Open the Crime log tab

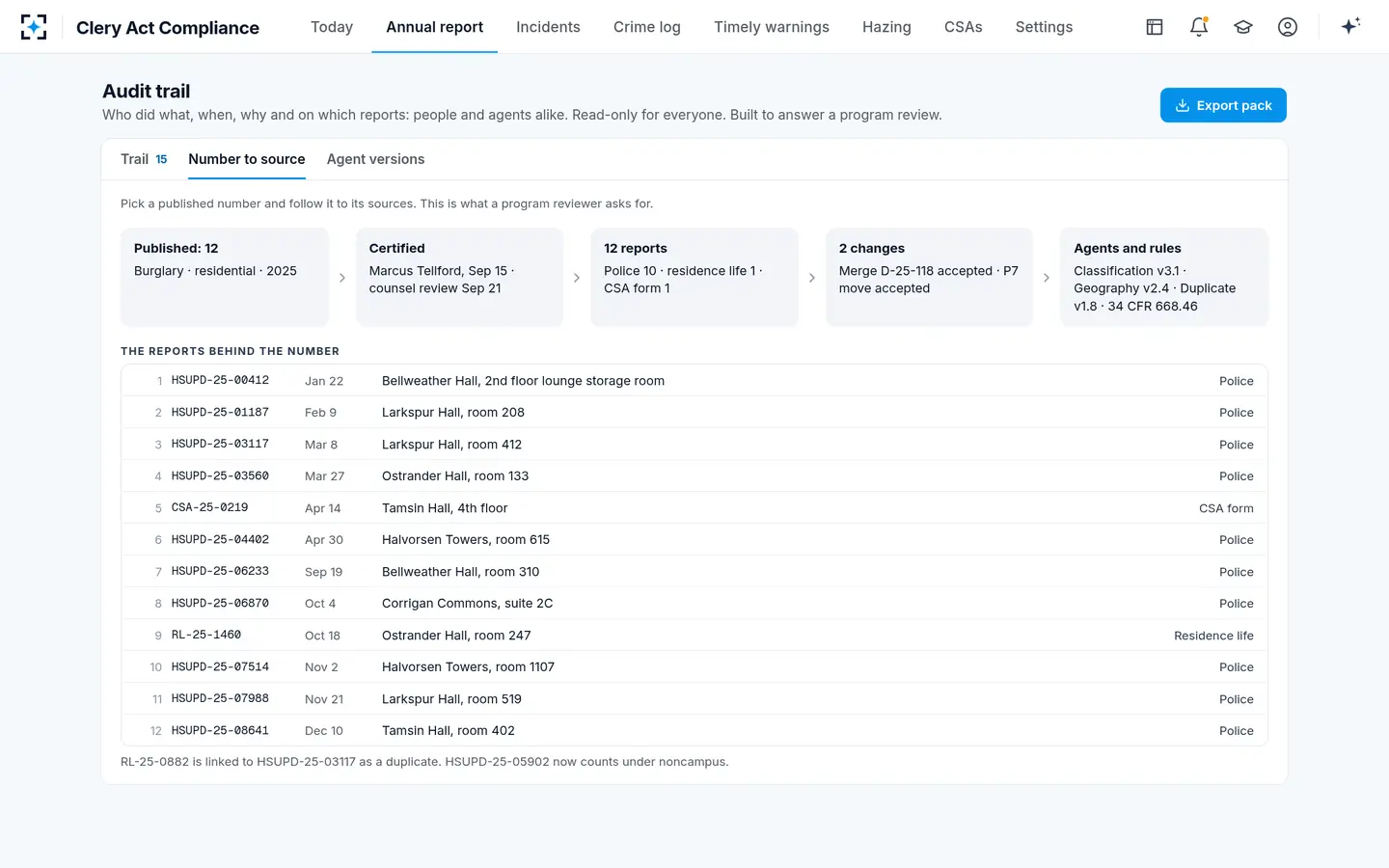tap(647, 27)
